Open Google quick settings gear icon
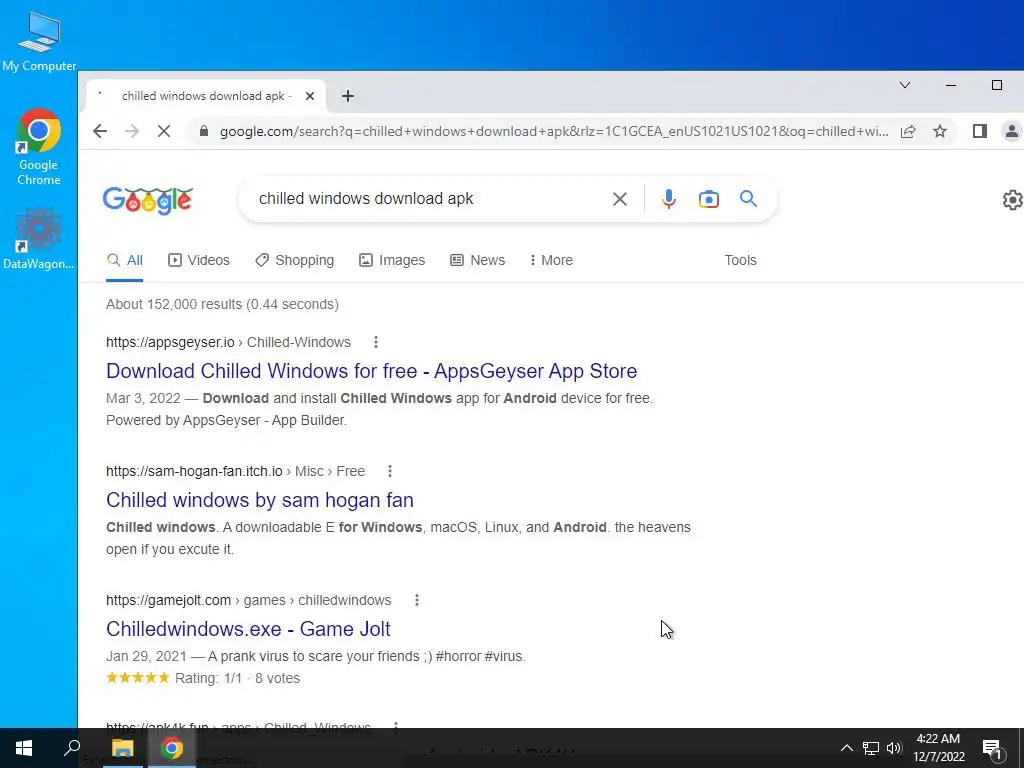Viewport: 1024px width, 768px height. tap(1012, 200)
